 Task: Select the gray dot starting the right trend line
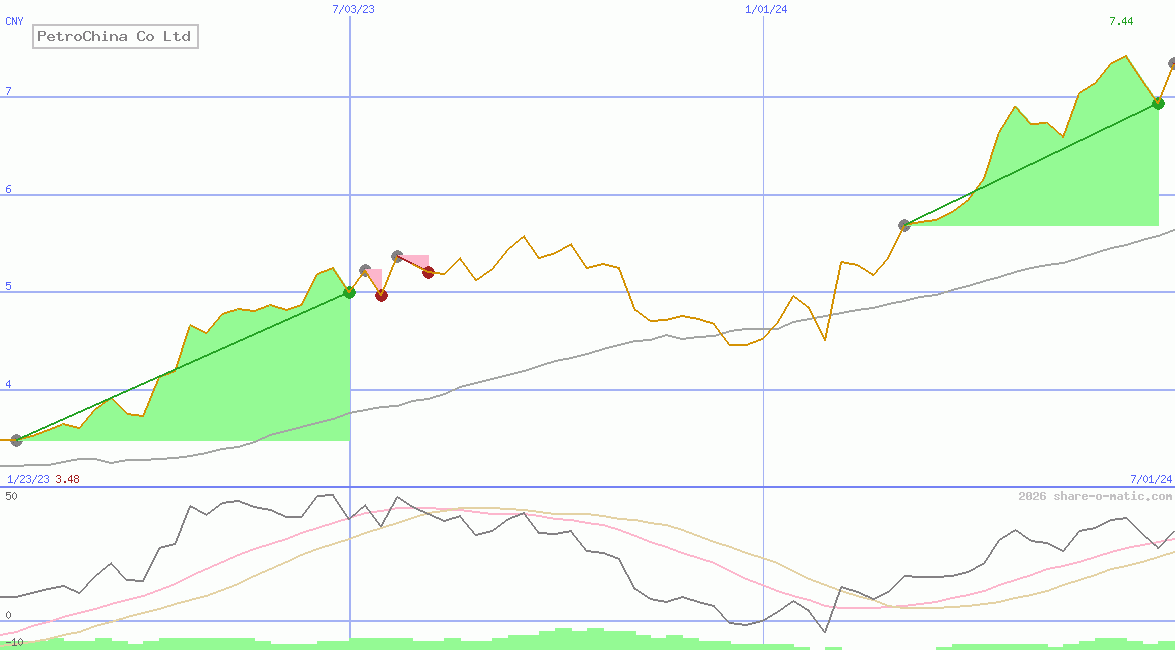tap(905, 226)
